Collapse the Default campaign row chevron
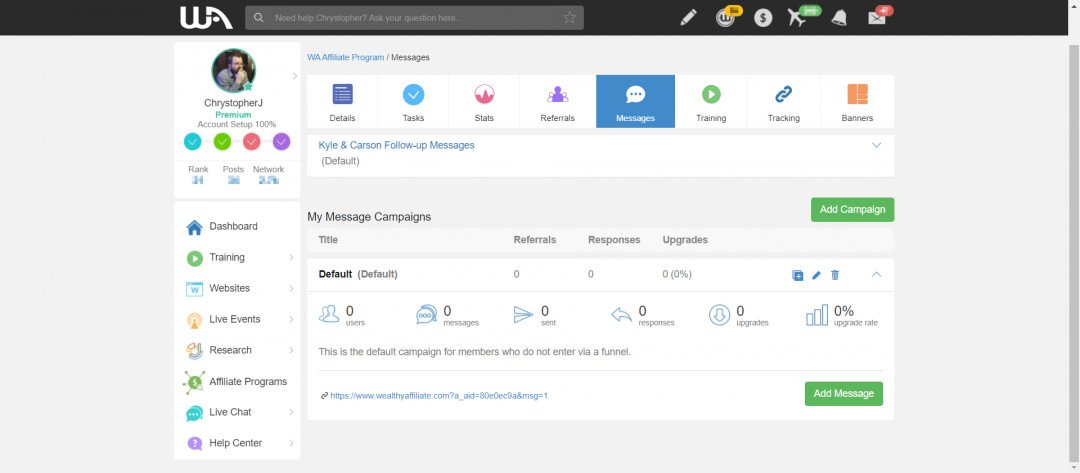 pos(876,274)
